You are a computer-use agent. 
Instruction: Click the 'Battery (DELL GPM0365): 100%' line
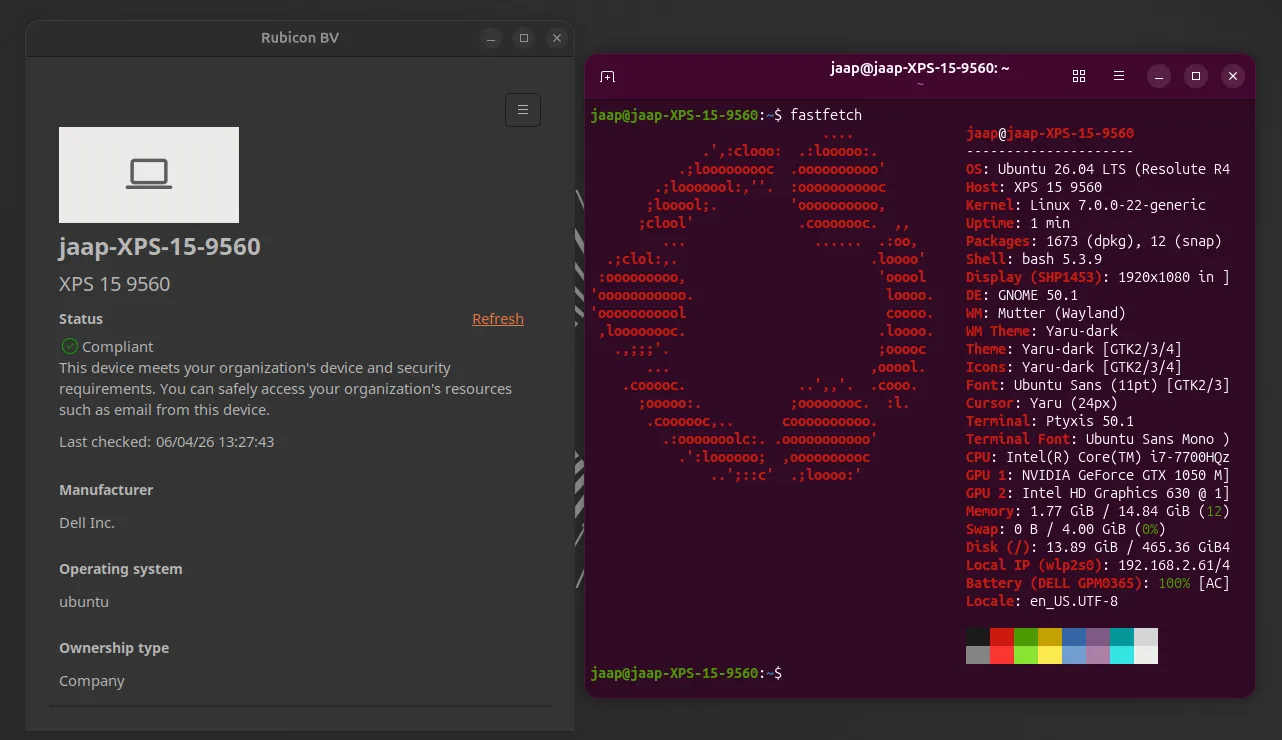pyautogui.click(x=1098, y=583)
